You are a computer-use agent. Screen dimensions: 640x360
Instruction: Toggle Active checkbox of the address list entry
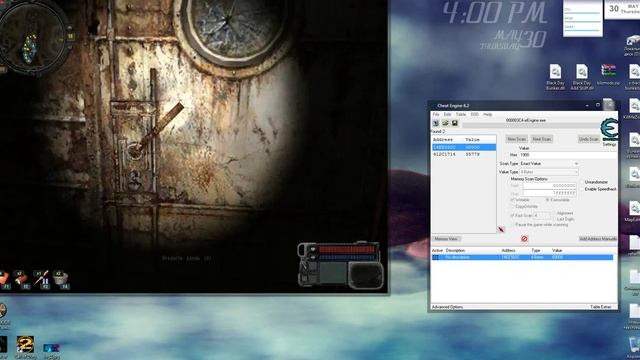coord(436,257)
